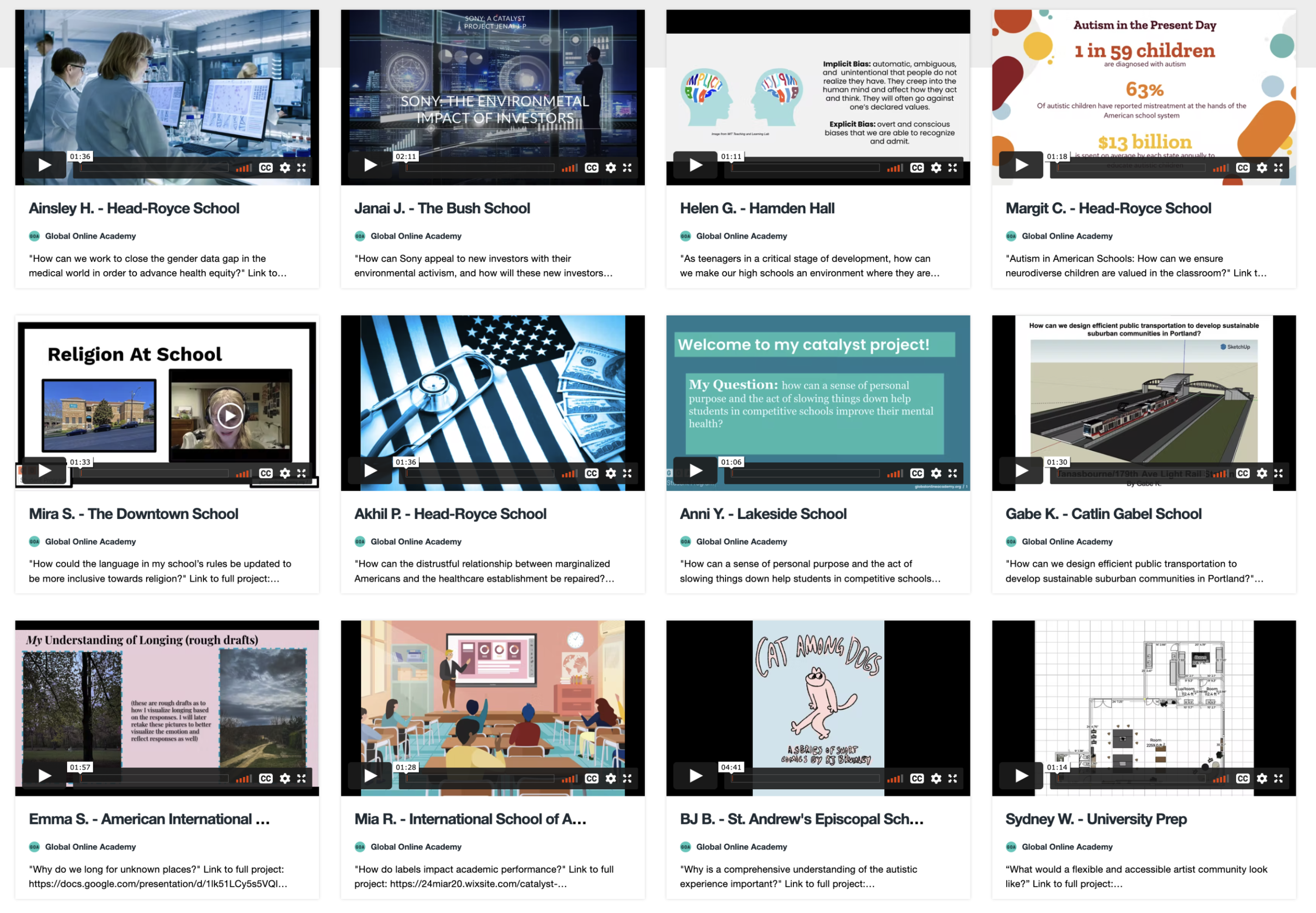Click the title Gabe K. - Catlin Gabel School
This screenshot has width=1316, height=913.
(1103, 514)
